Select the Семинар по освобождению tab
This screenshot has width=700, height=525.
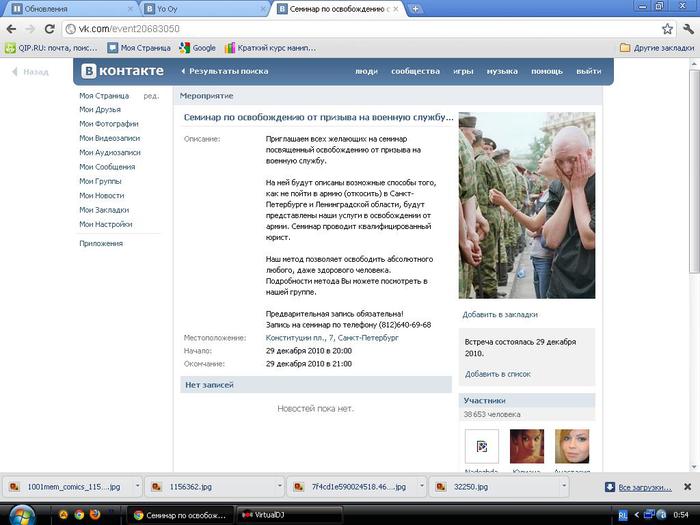coord(337,9)
